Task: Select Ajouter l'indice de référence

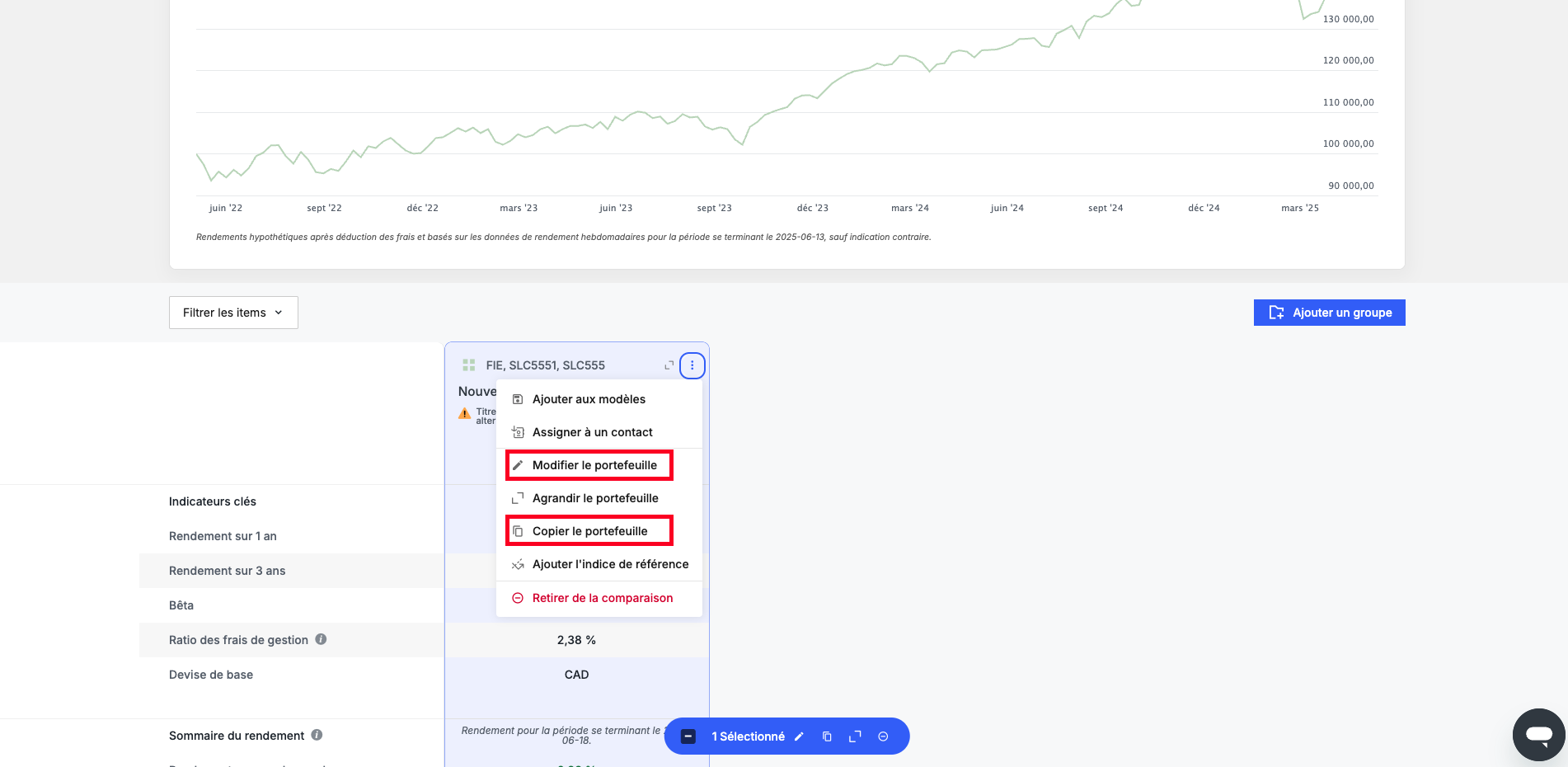Action: point(599,564)
